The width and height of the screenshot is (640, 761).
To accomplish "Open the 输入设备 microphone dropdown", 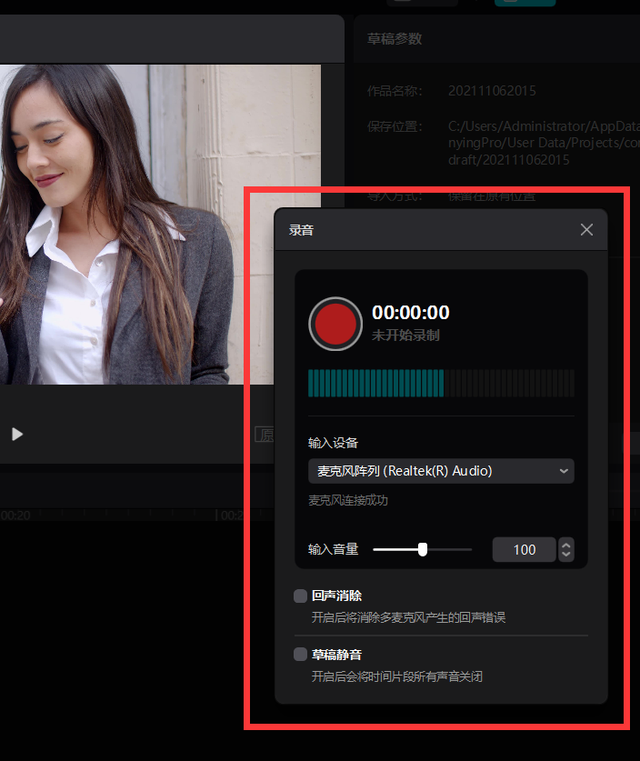I will pos(440,471).
